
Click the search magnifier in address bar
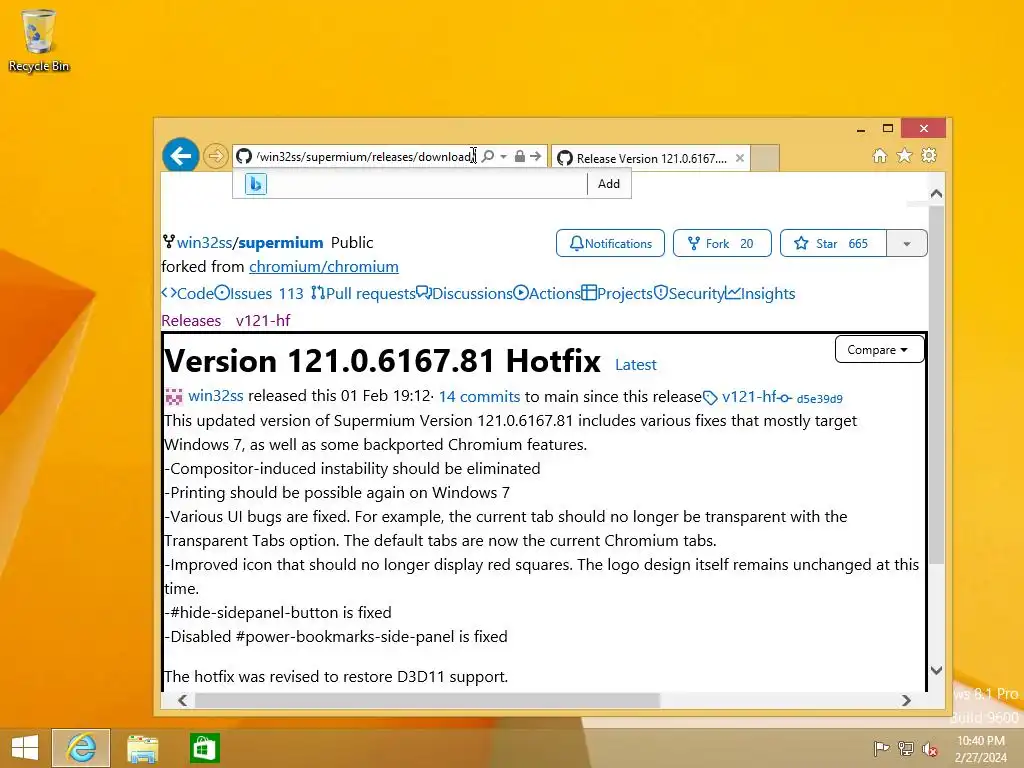[x=488, y=157]
